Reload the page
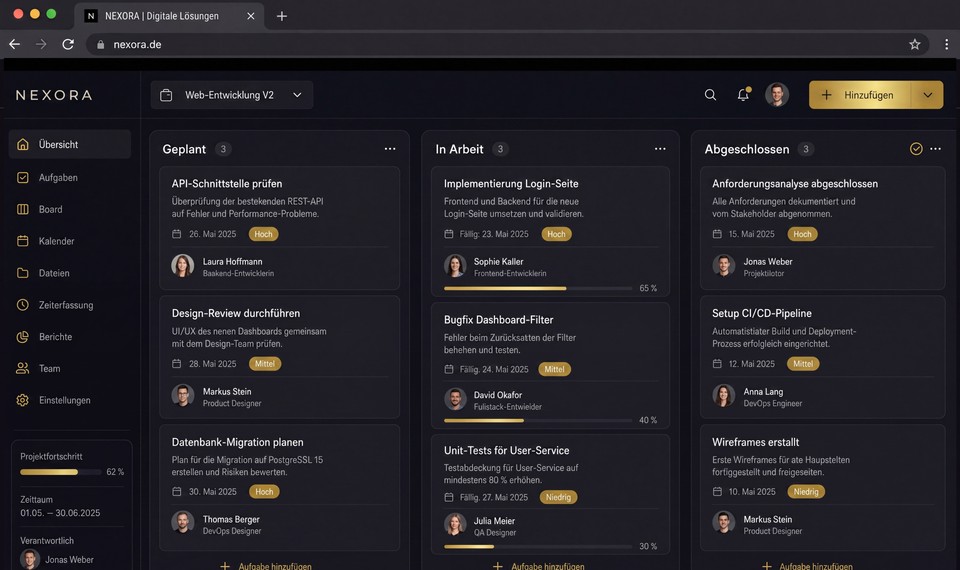This screenshot has width=960, height=570. click(68, 44)
